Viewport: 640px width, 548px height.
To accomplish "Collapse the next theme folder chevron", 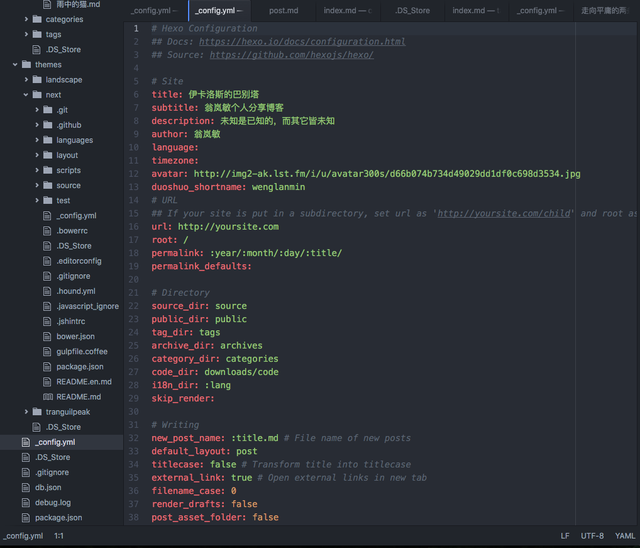I will pos(26,95).
